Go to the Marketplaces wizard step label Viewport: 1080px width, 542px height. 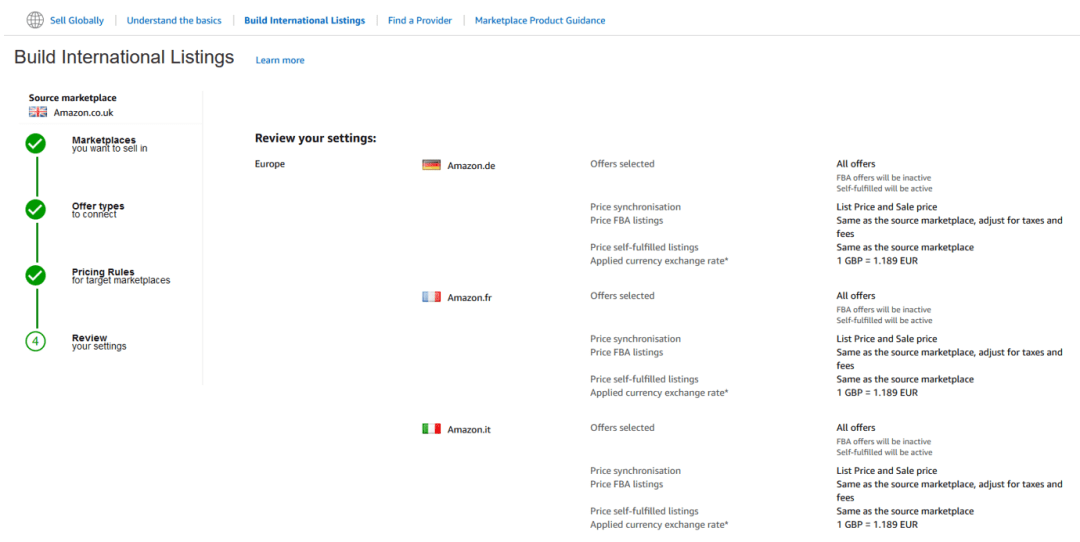tap(104, 140)
